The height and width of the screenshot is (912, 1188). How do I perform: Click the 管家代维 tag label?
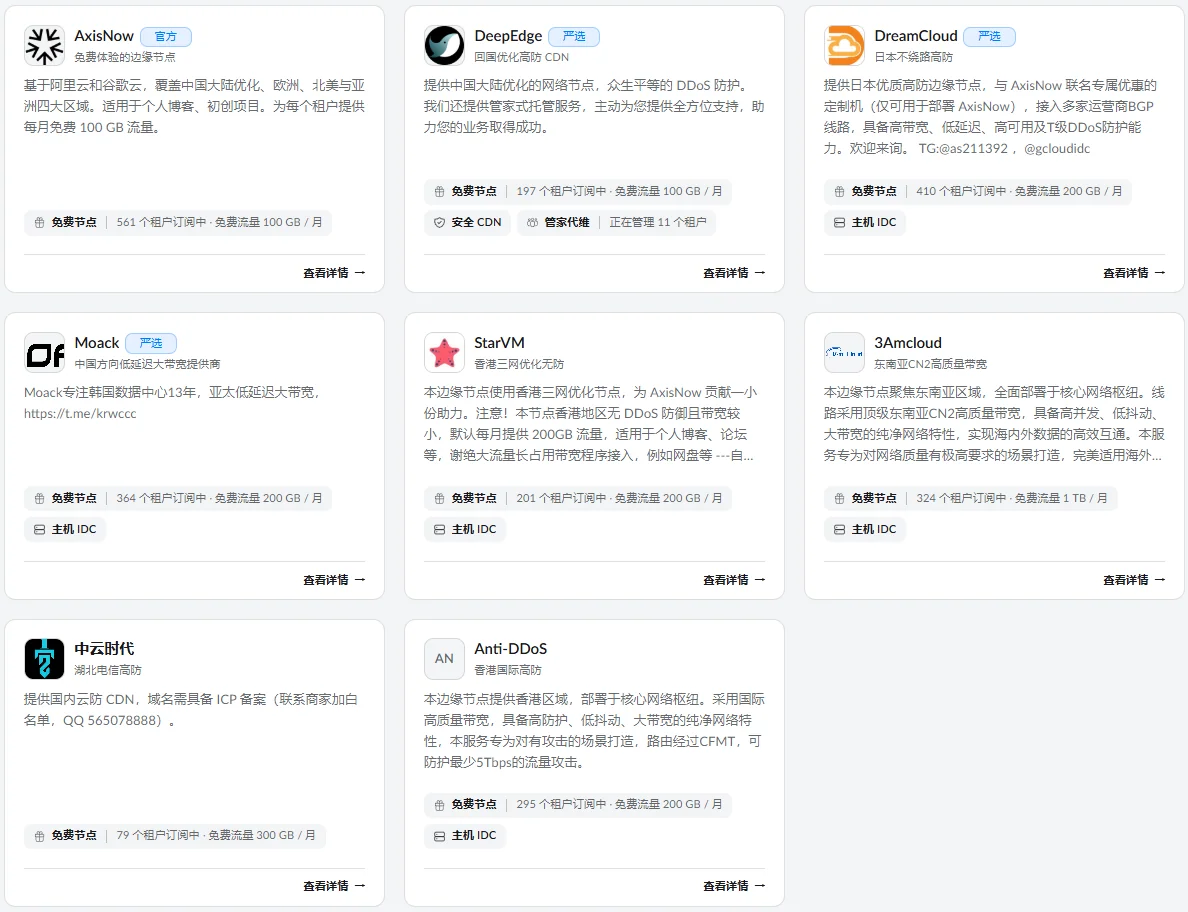point(567,223)
